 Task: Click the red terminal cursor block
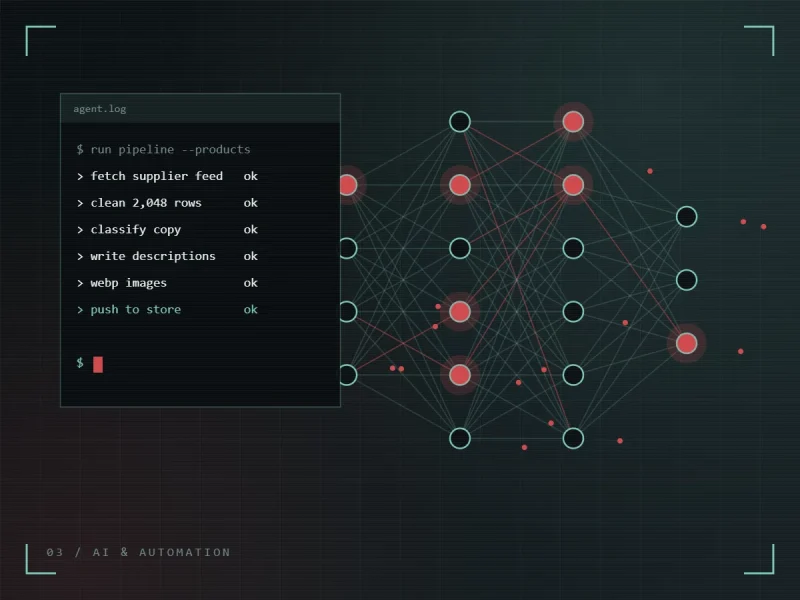(x=98, y=364)
